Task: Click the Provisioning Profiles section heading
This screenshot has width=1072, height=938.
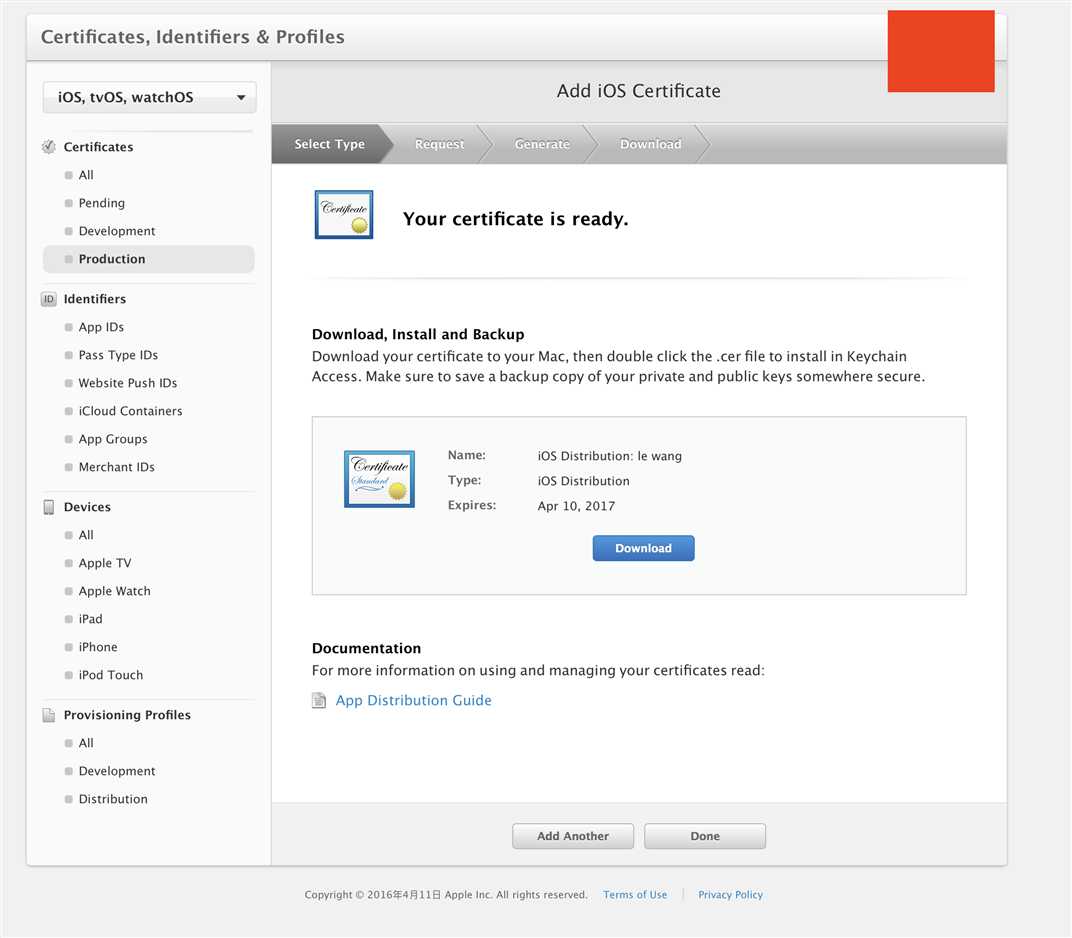Action: point(127,715)
